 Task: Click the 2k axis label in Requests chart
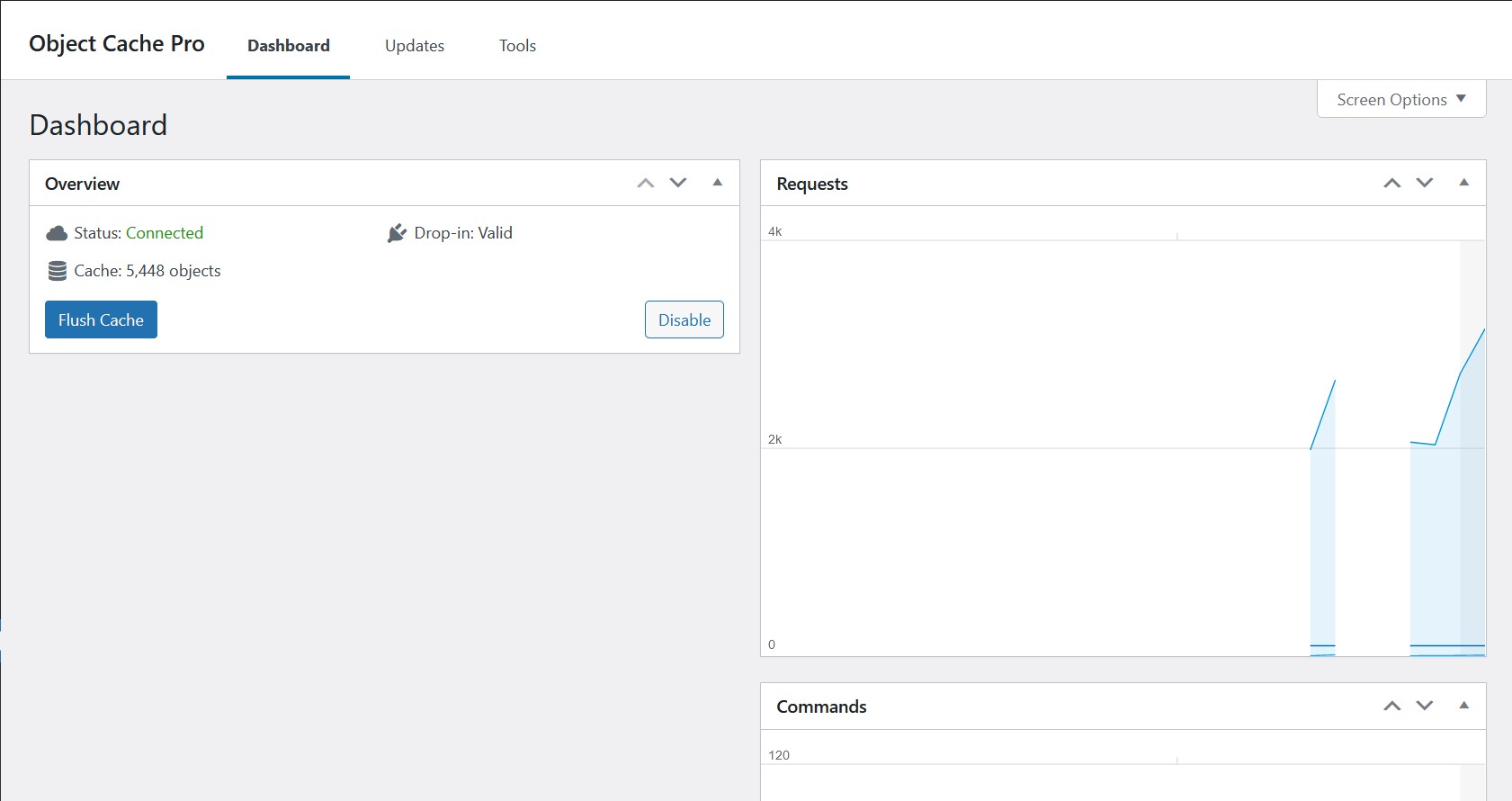point(774,439)
